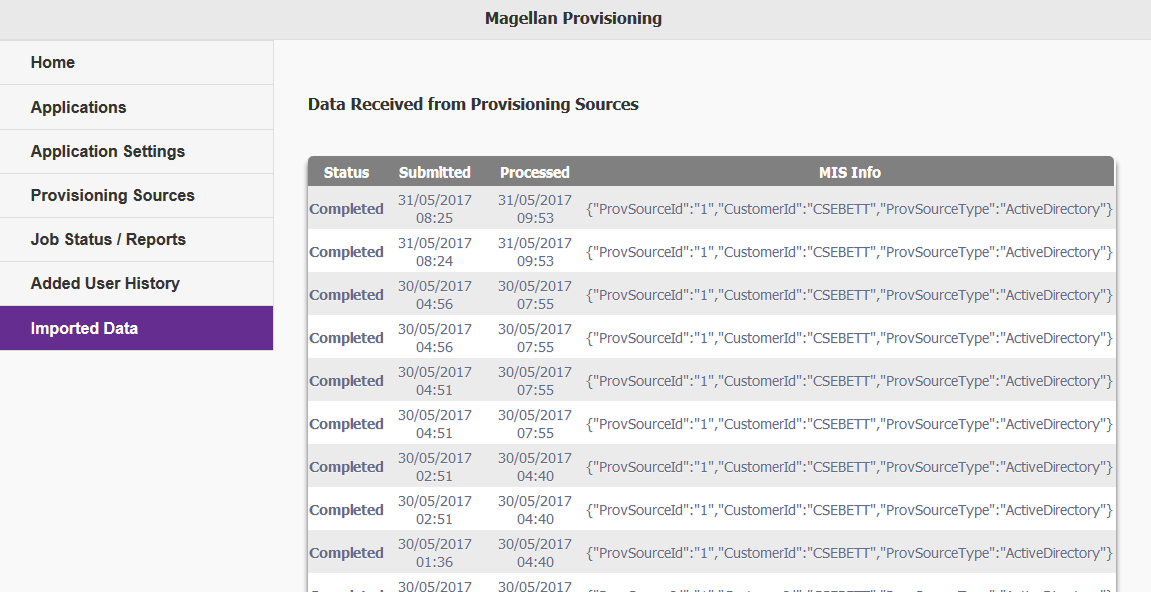This screenshot has width=1151, height=592.
Task: Click the Processed column header
Action: pyautogui.click(x=534, y=173)
